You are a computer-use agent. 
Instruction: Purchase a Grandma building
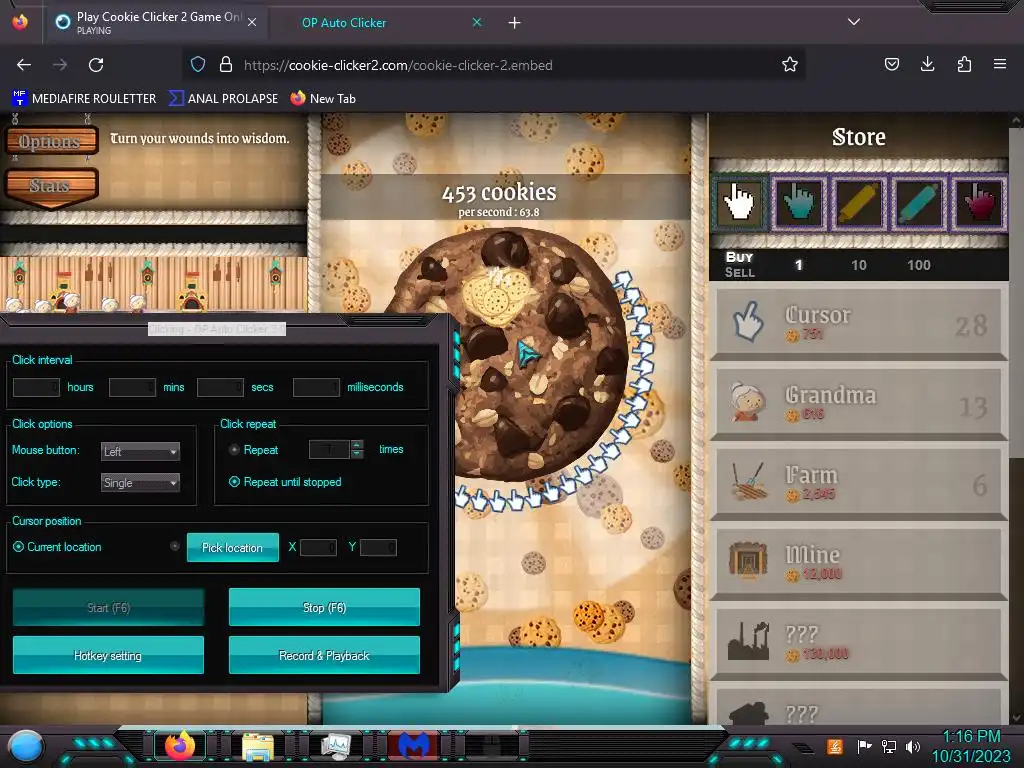pos(859,404)
